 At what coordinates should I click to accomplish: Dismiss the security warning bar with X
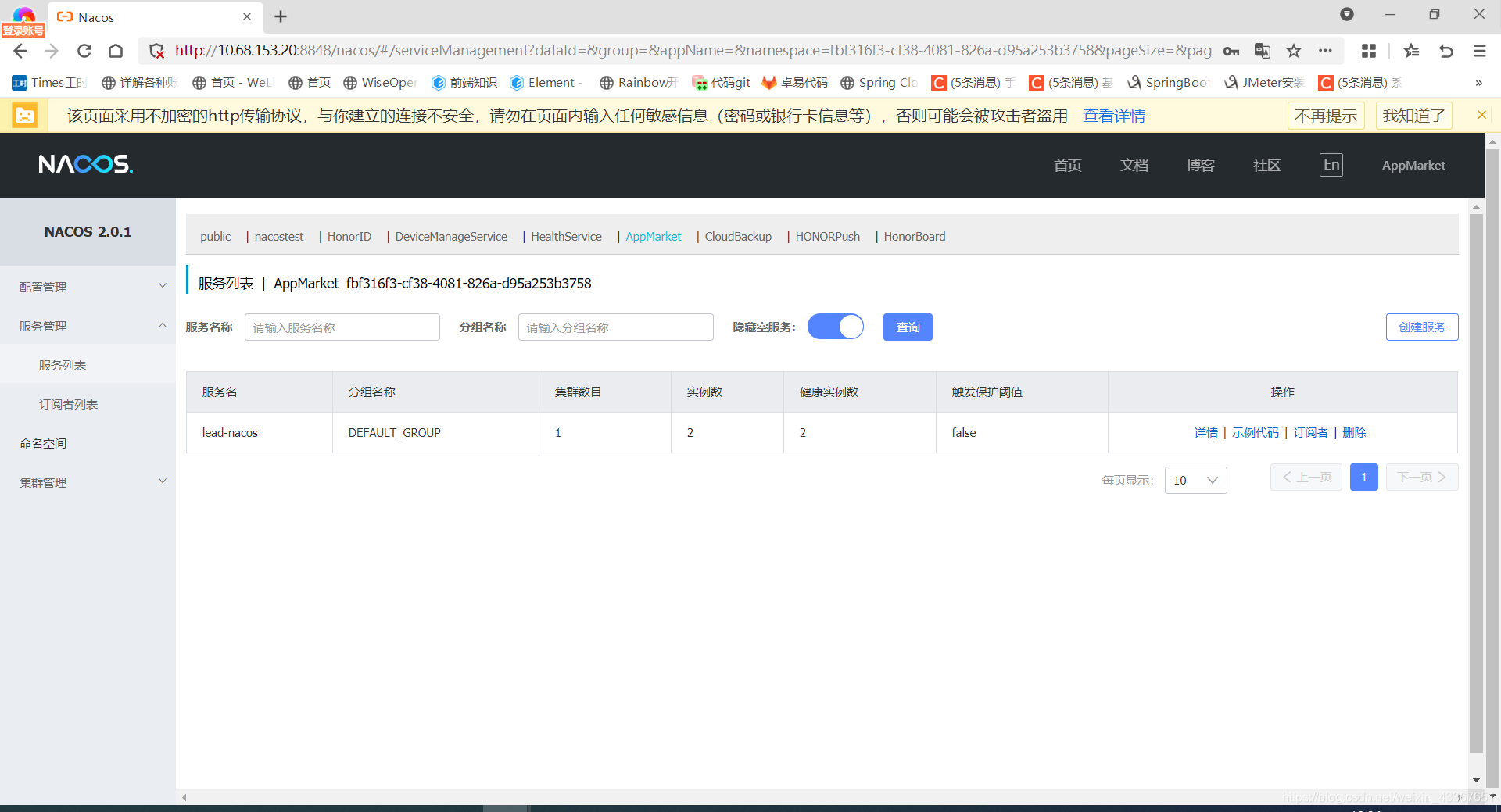1481,115
